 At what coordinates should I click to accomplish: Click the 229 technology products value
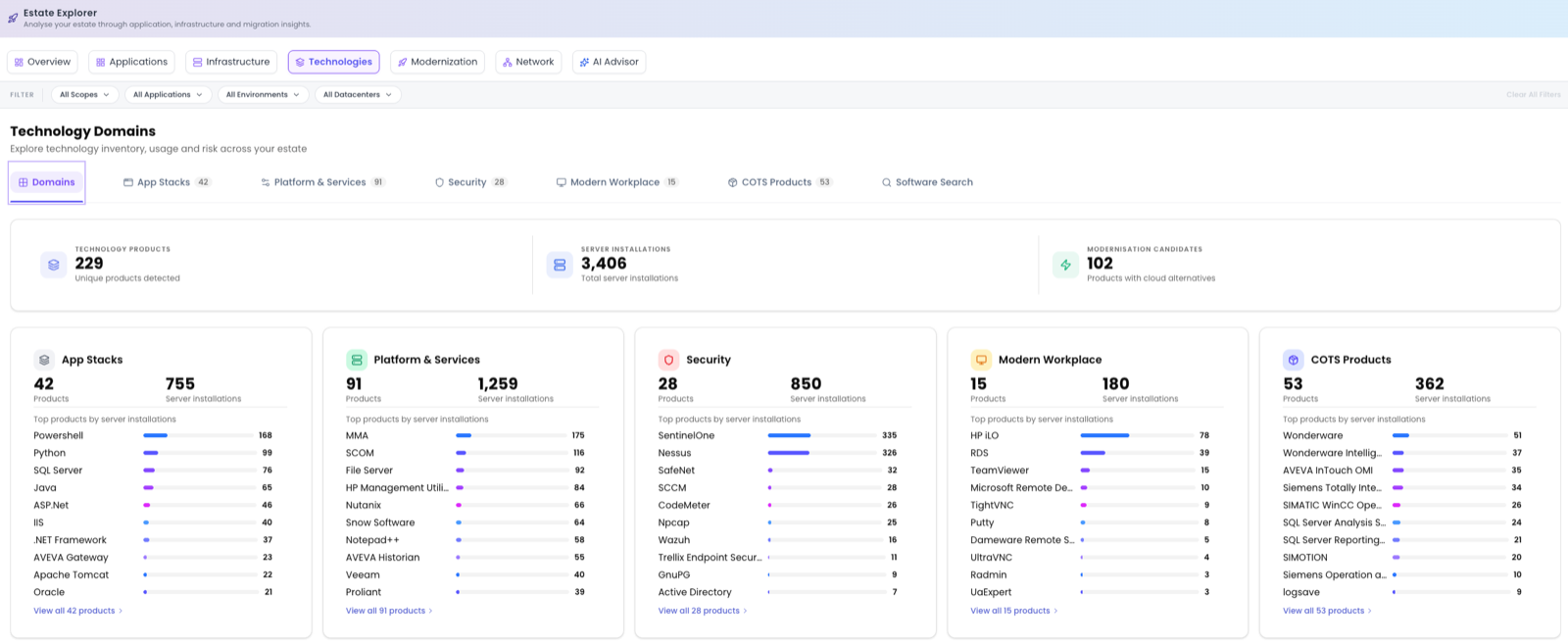89,264
